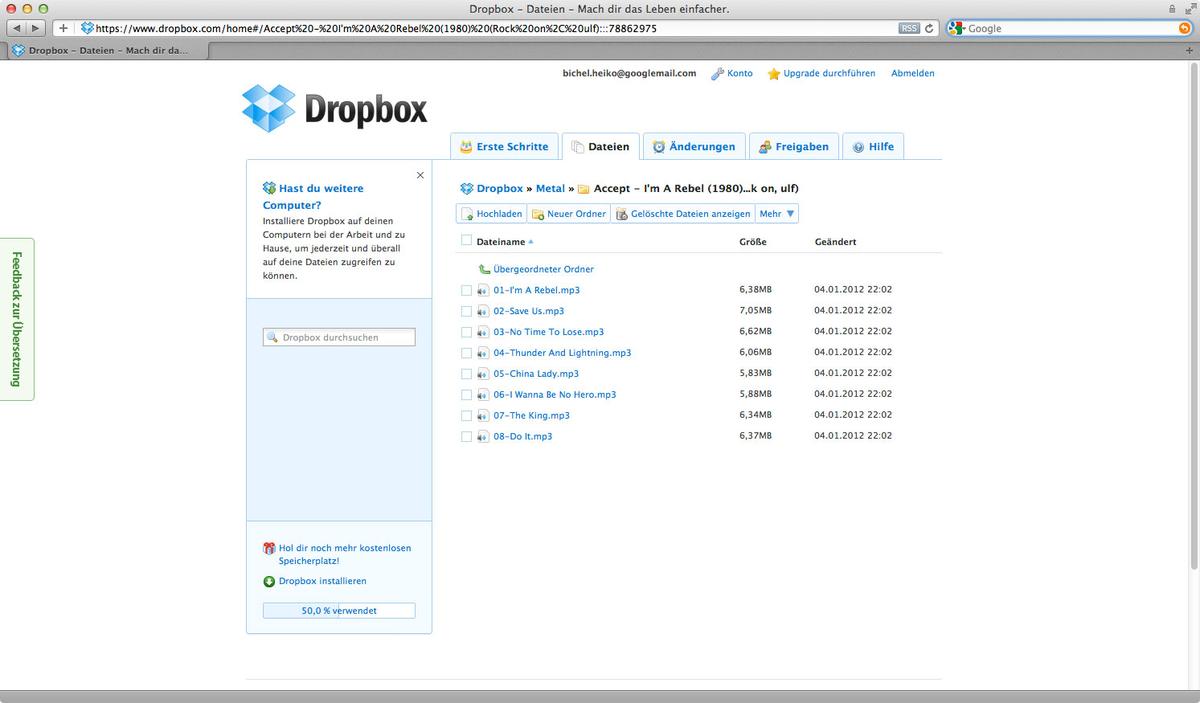Click the RSS badge in address bar
Viewport: 1200px width, 703px height.
(909, 28)
